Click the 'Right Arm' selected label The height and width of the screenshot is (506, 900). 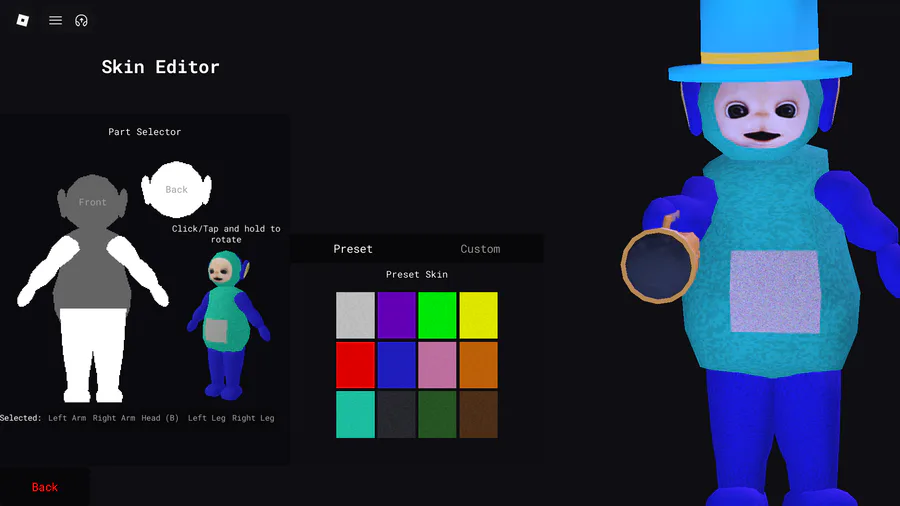coord(114,418)
